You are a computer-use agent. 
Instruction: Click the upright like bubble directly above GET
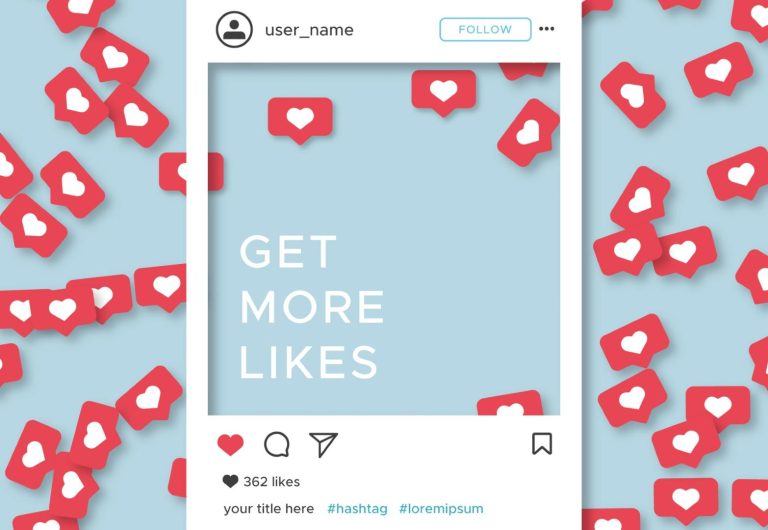tap(300, 120)
